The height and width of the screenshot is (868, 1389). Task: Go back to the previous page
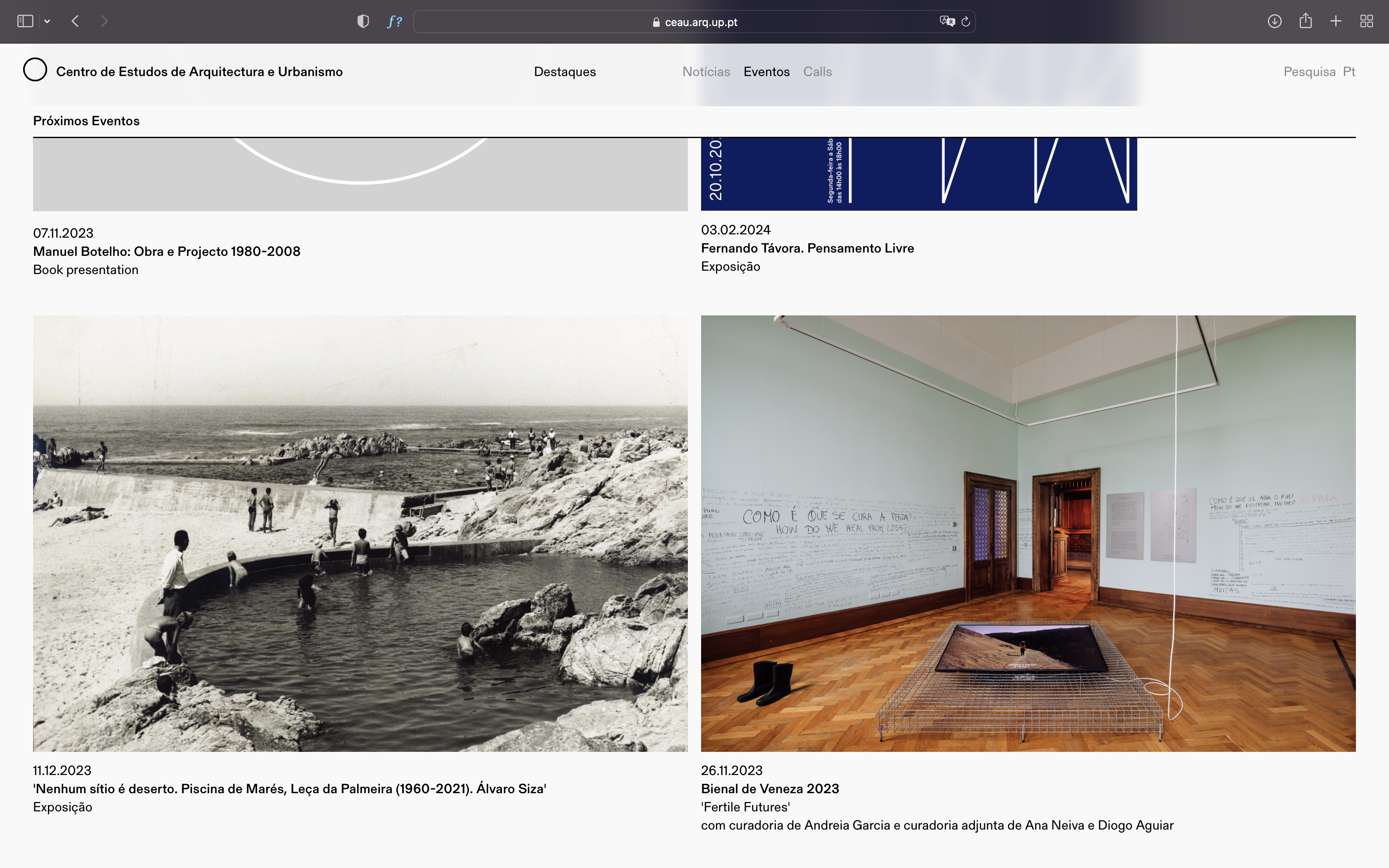pos(75,21)
